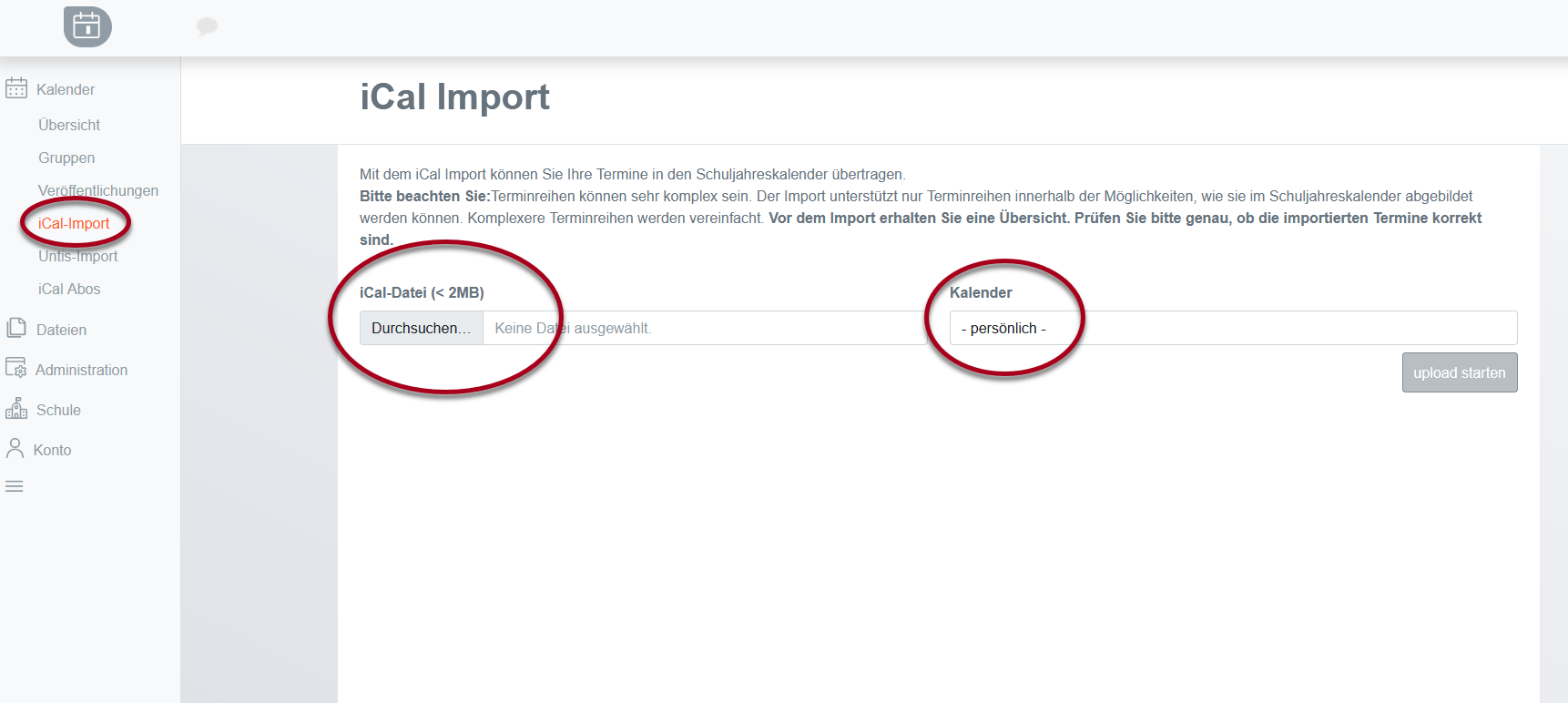Open the Dateien section
1568x703 pixels.
click(x=62, y=330)
